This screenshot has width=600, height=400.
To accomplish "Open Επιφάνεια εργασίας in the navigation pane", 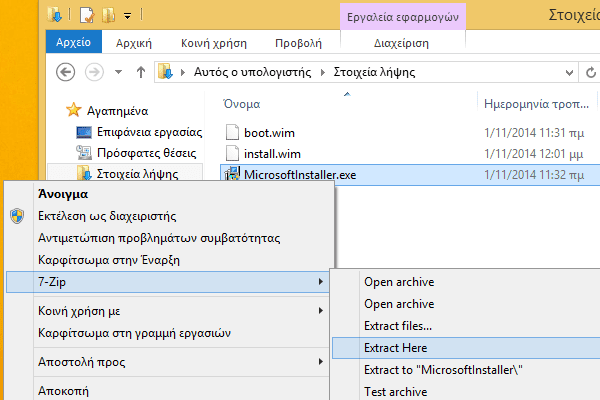I will (139, 132).
